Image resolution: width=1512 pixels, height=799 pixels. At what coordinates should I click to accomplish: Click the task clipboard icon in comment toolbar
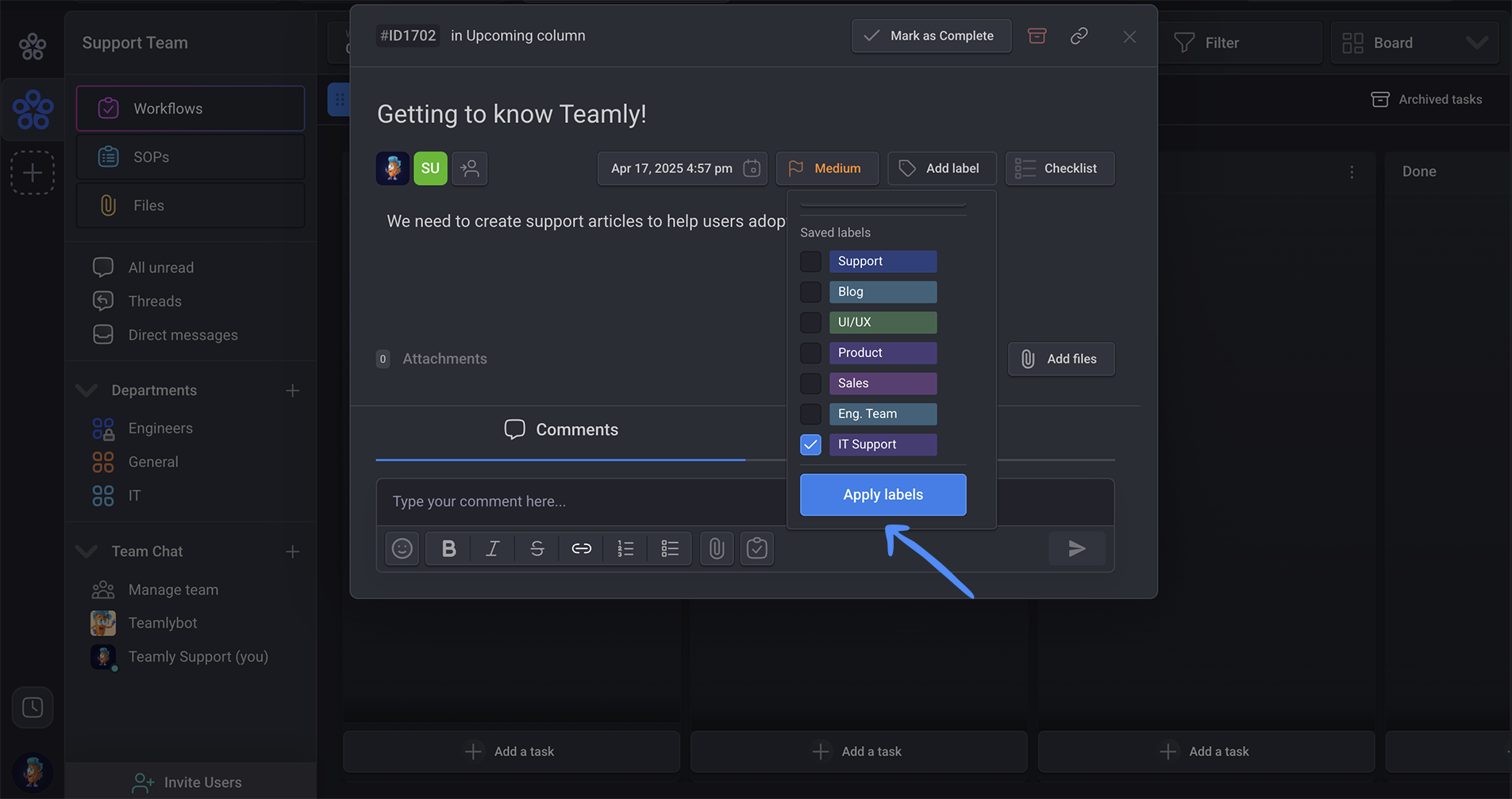[x=757, y=548]
